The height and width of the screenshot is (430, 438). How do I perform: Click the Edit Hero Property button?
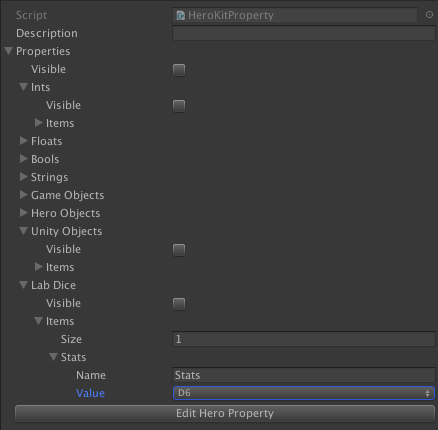[x=225, y=414]
